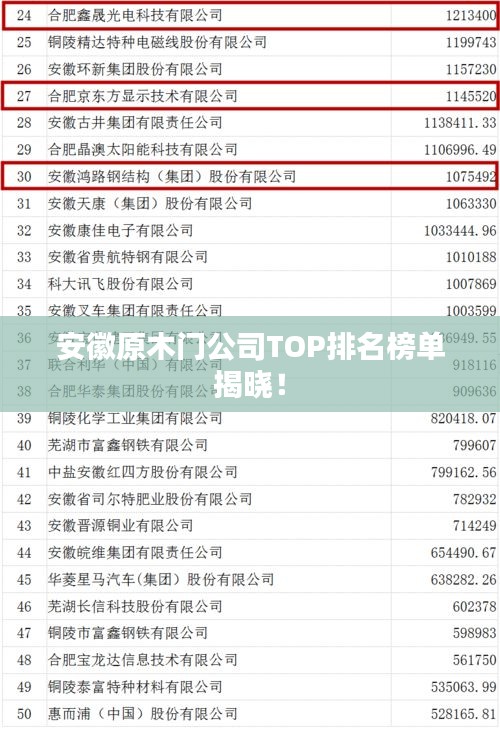
Task: Select 华菱星马汽车(集团)股份有限公司 entry
Action: (x=161, y=579)
